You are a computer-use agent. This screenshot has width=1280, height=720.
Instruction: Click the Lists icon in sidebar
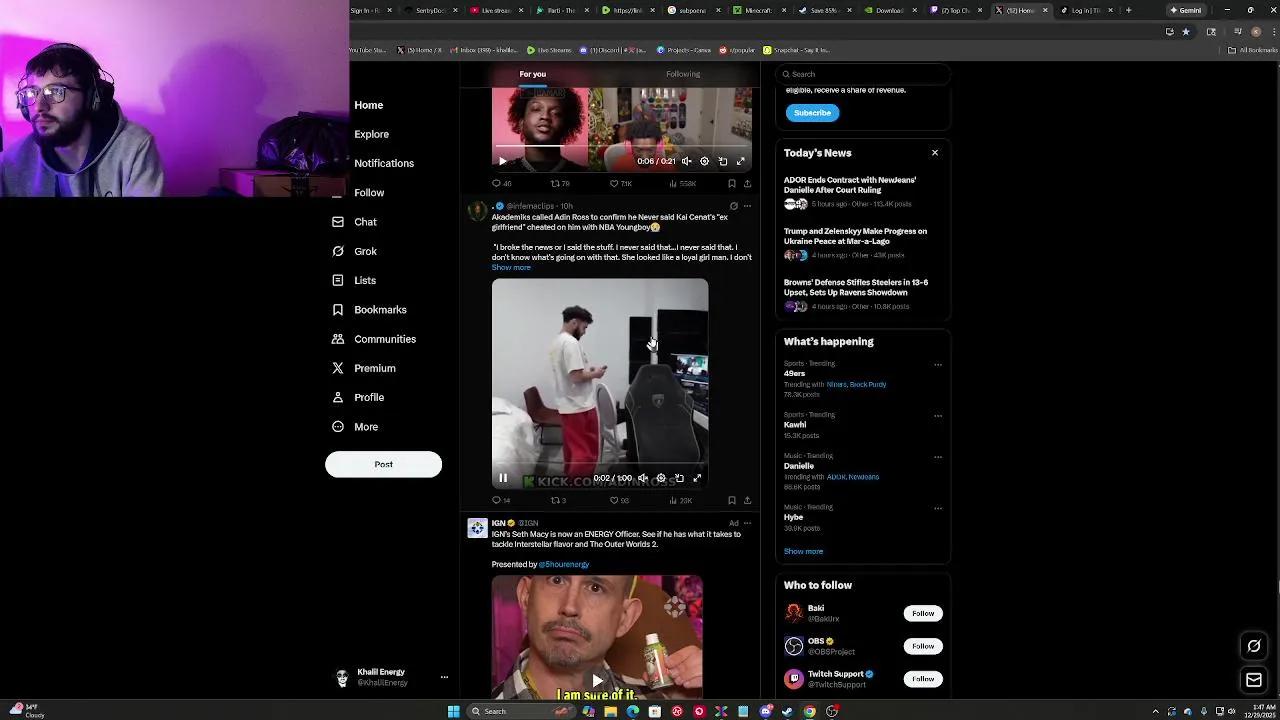(338, 280)
